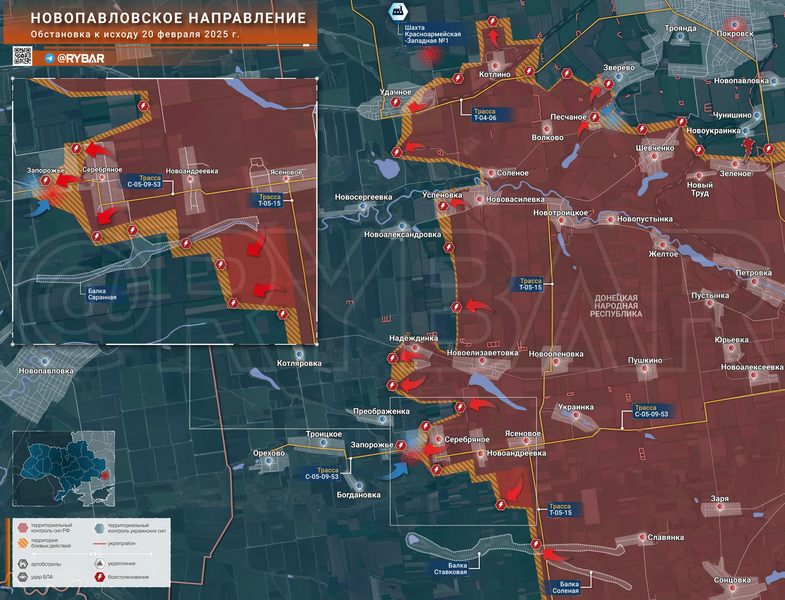Click the Балка Саранная label in inset
785x600 pixels.
point(100,293)
